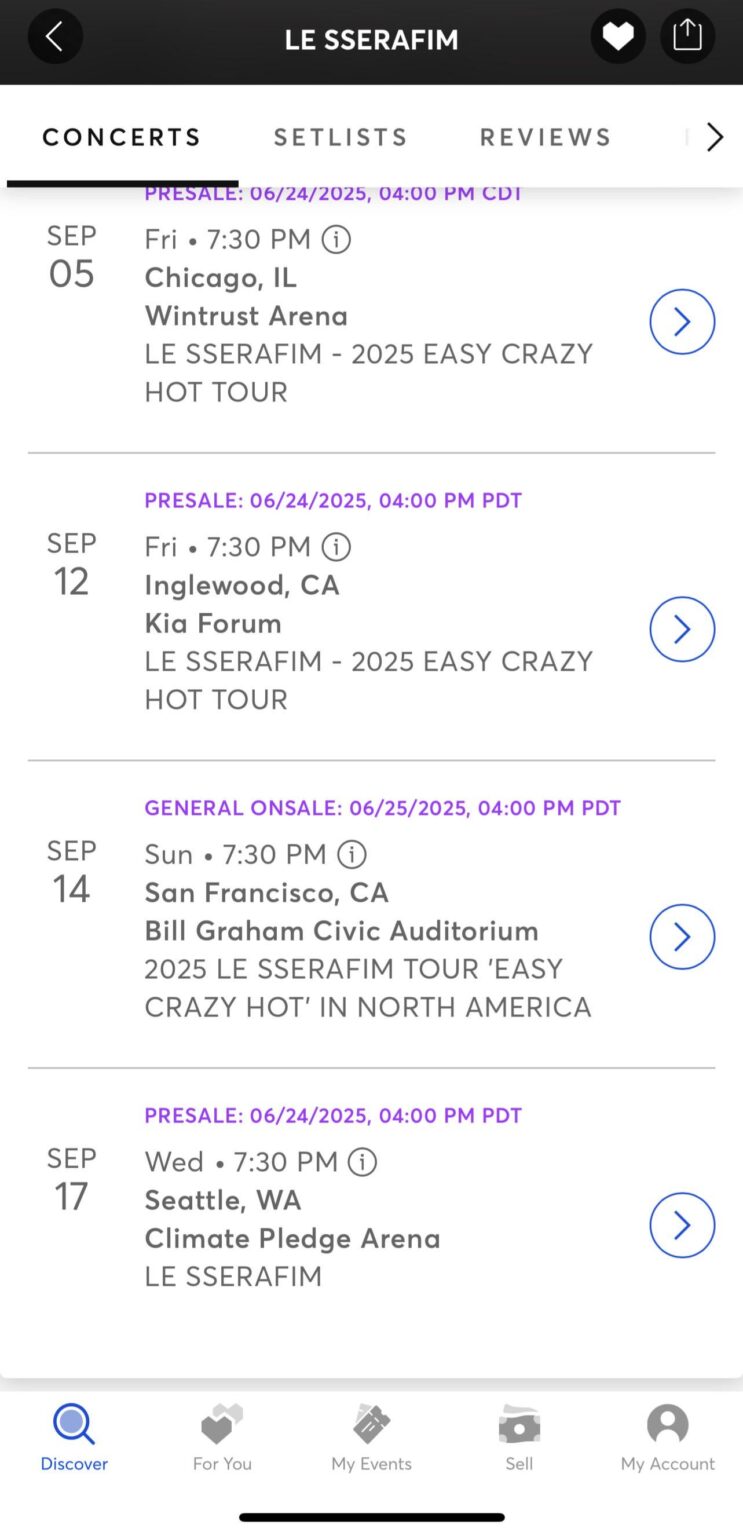The image size is (743, 1536).
Task: Tap the share icon in the header
Action: 687,37
